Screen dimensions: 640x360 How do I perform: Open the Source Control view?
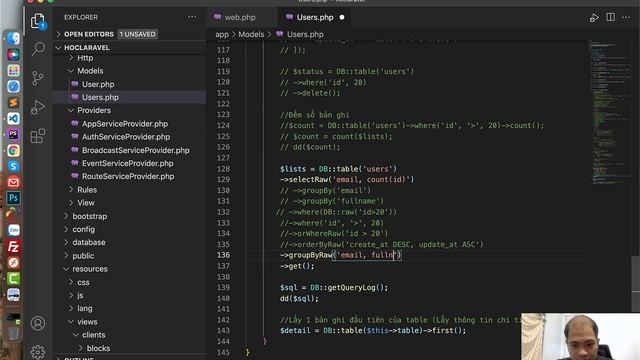tap(38, 78)
